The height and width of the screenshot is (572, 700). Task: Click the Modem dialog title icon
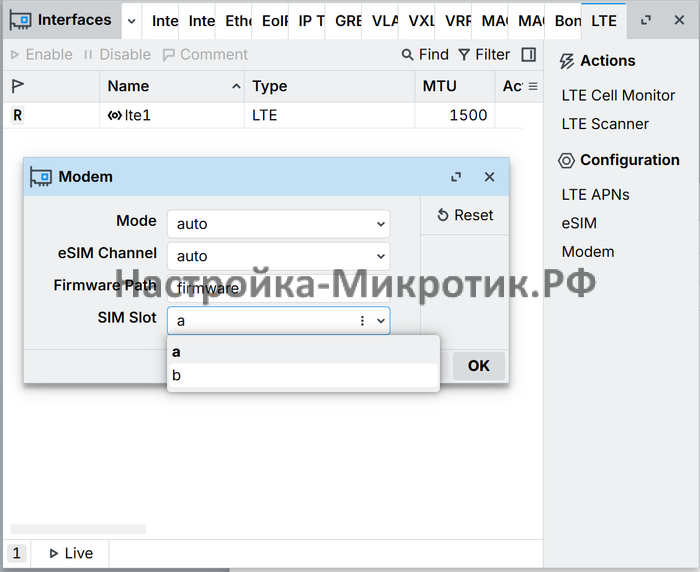41,177
